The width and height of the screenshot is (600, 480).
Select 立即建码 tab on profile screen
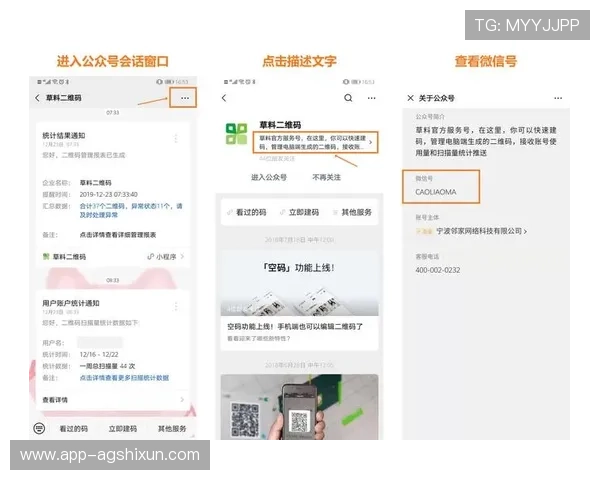pyautogui.click(x=300, y=212)
